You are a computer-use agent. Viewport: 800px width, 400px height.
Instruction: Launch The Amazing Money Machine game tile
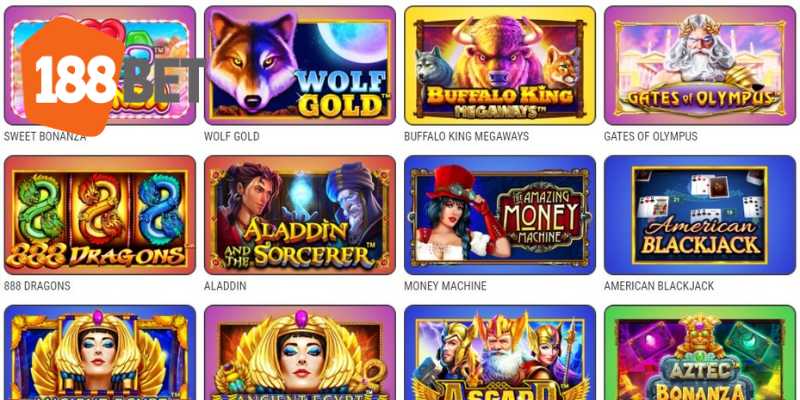[499, 215]
